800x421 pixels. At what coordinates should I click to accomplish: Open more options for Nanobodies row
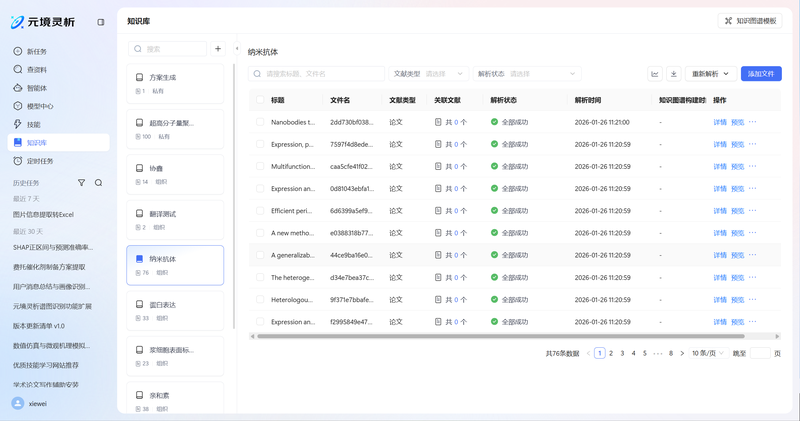coord(753,122)
